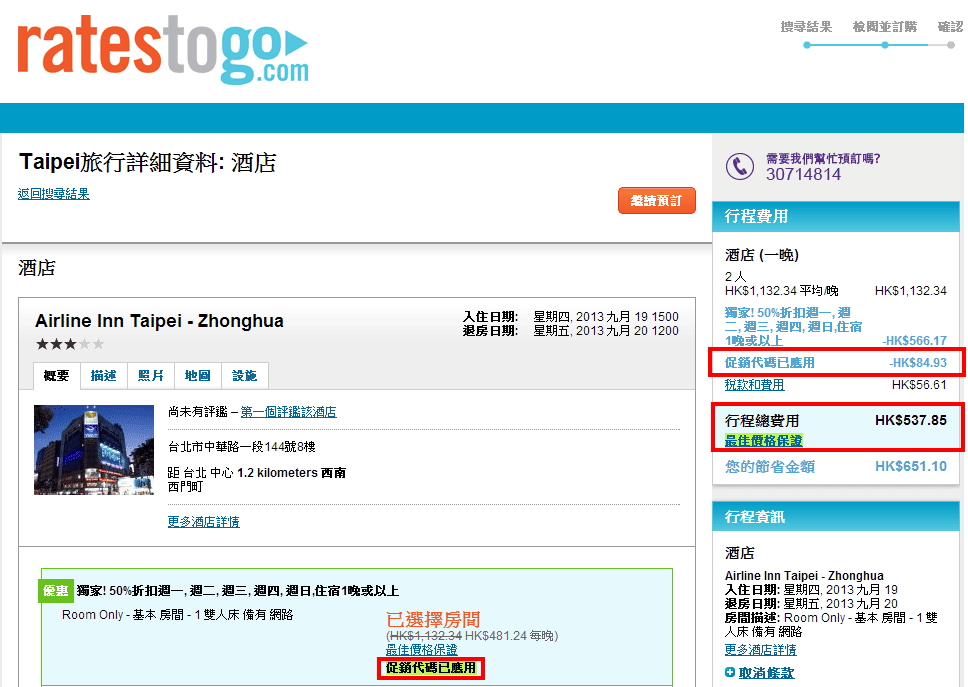Image resolution: width=968 pixels, height=687 pixels.
Task: Click the ratestogo.com logo
Action: tap(163, 48)
